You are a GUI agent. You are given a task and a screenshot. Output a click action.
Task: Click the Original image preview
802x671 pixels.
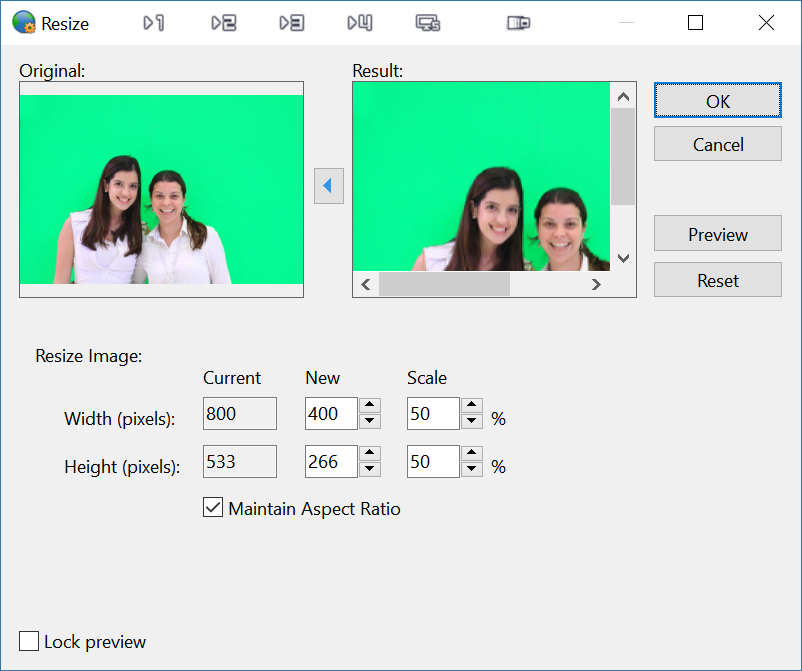tap(162, 189)
